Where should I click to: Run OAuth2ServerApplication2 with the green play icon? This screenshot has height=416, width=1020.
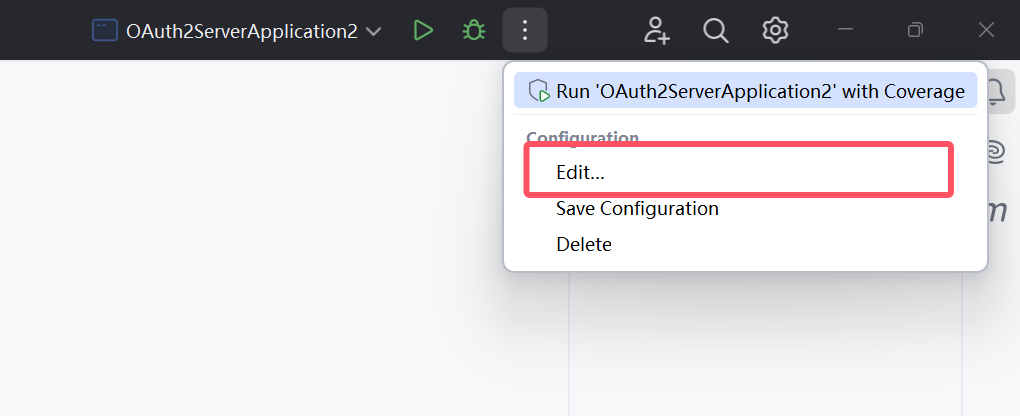tap(423, 30)
